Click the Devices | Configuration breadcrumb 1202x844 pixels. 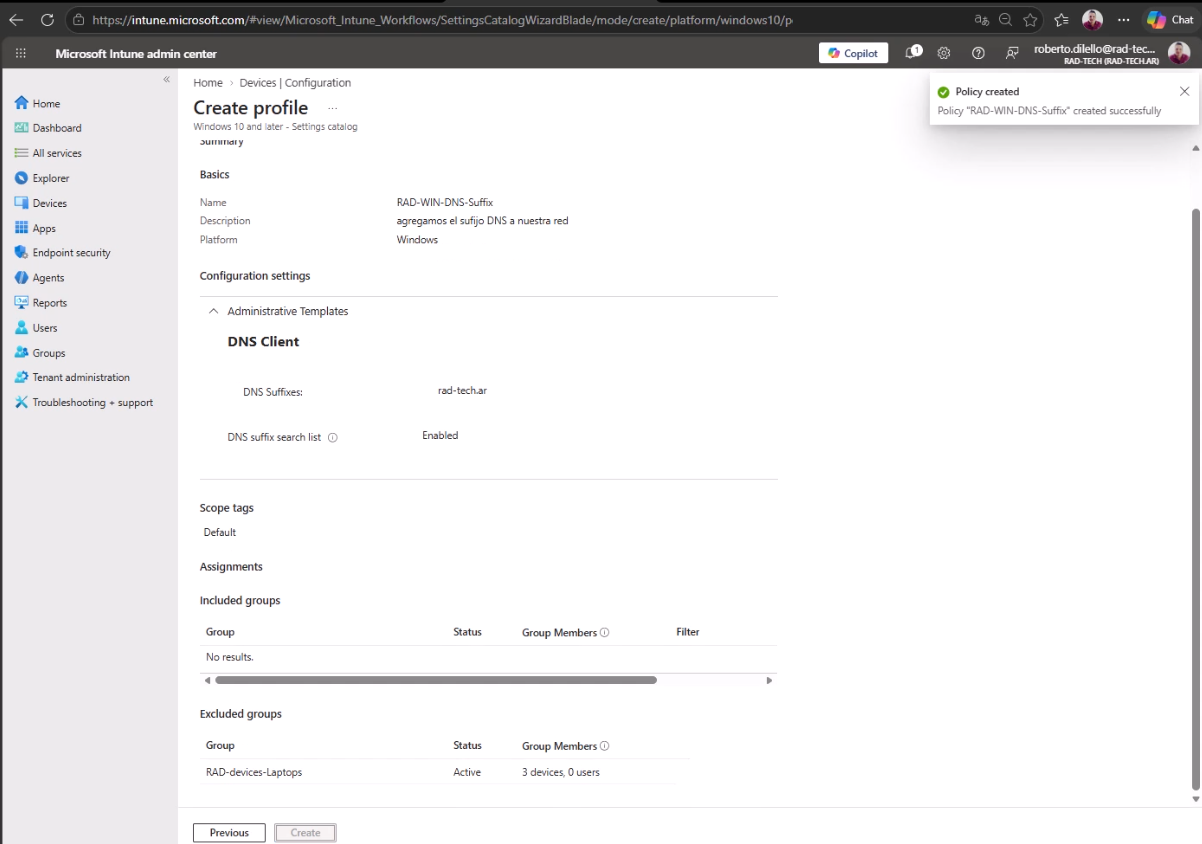click(295, 83)
